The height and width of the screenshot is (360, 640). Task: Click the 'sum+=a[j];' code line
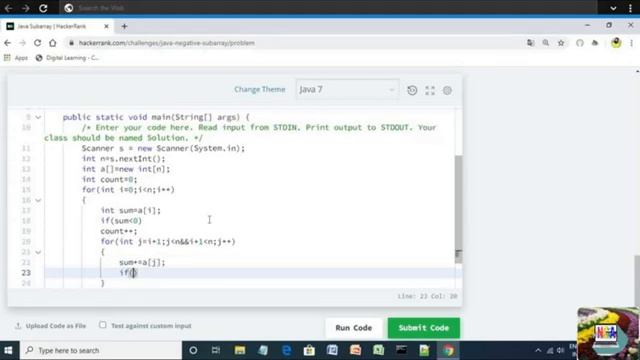[x=142, y=262]
